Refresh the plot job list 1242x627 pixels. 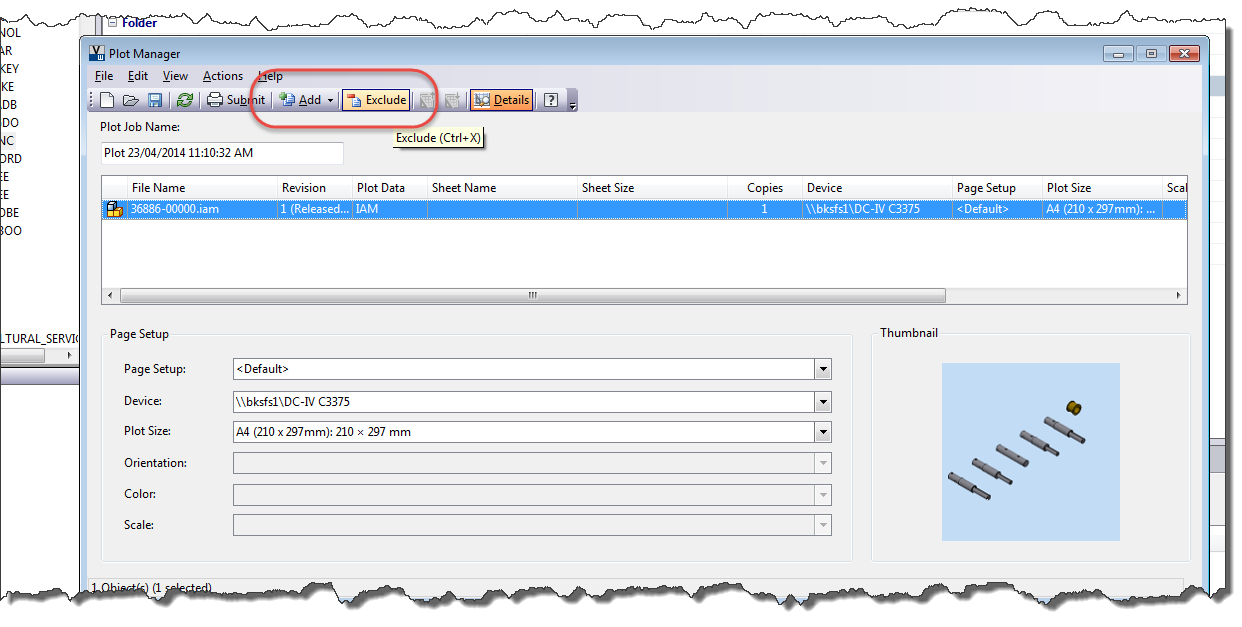click(185, 99)
